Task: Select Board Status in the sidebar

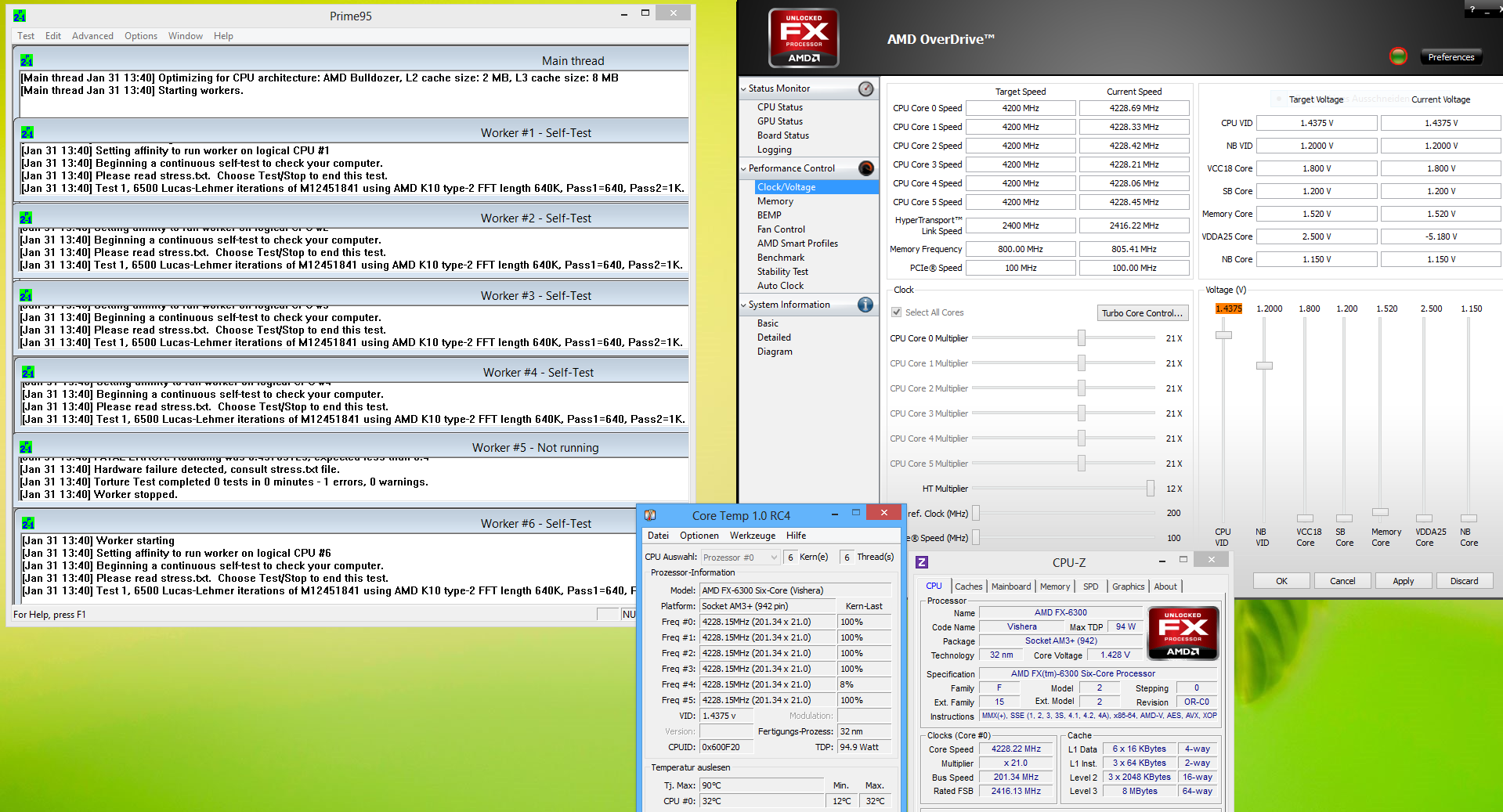Action: [x=783, y=135]
